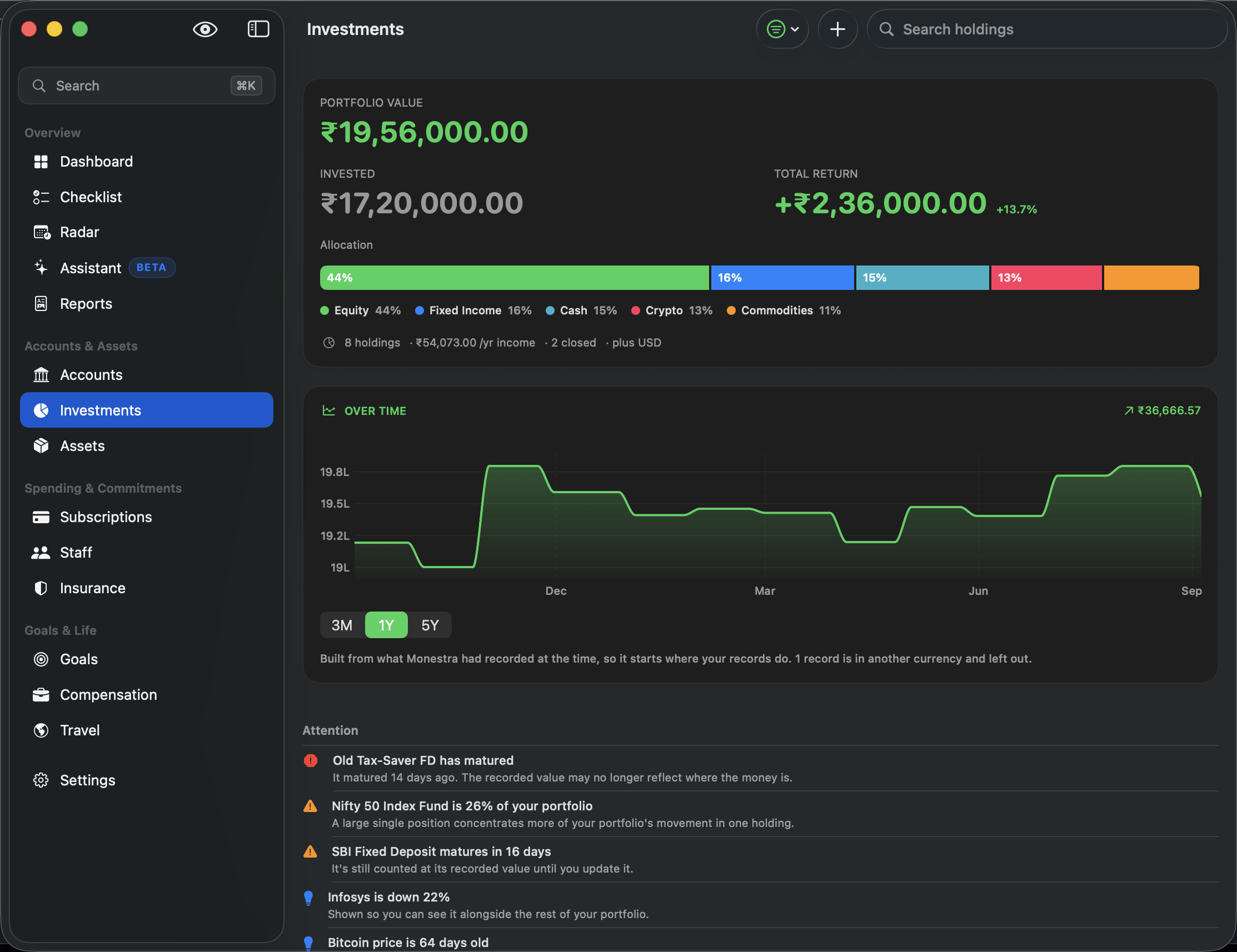Open Nifty 50 Index Fund concentration alert

pos(760,814)
